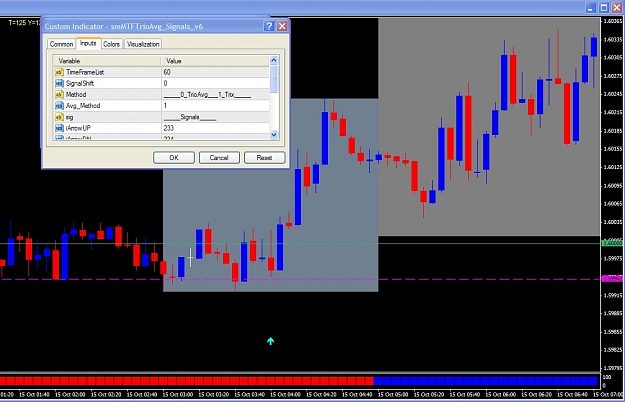Click the 15 Oct 06:00 time label
The width and height of the screenshot is (625, 402).
tap(501, 394)
